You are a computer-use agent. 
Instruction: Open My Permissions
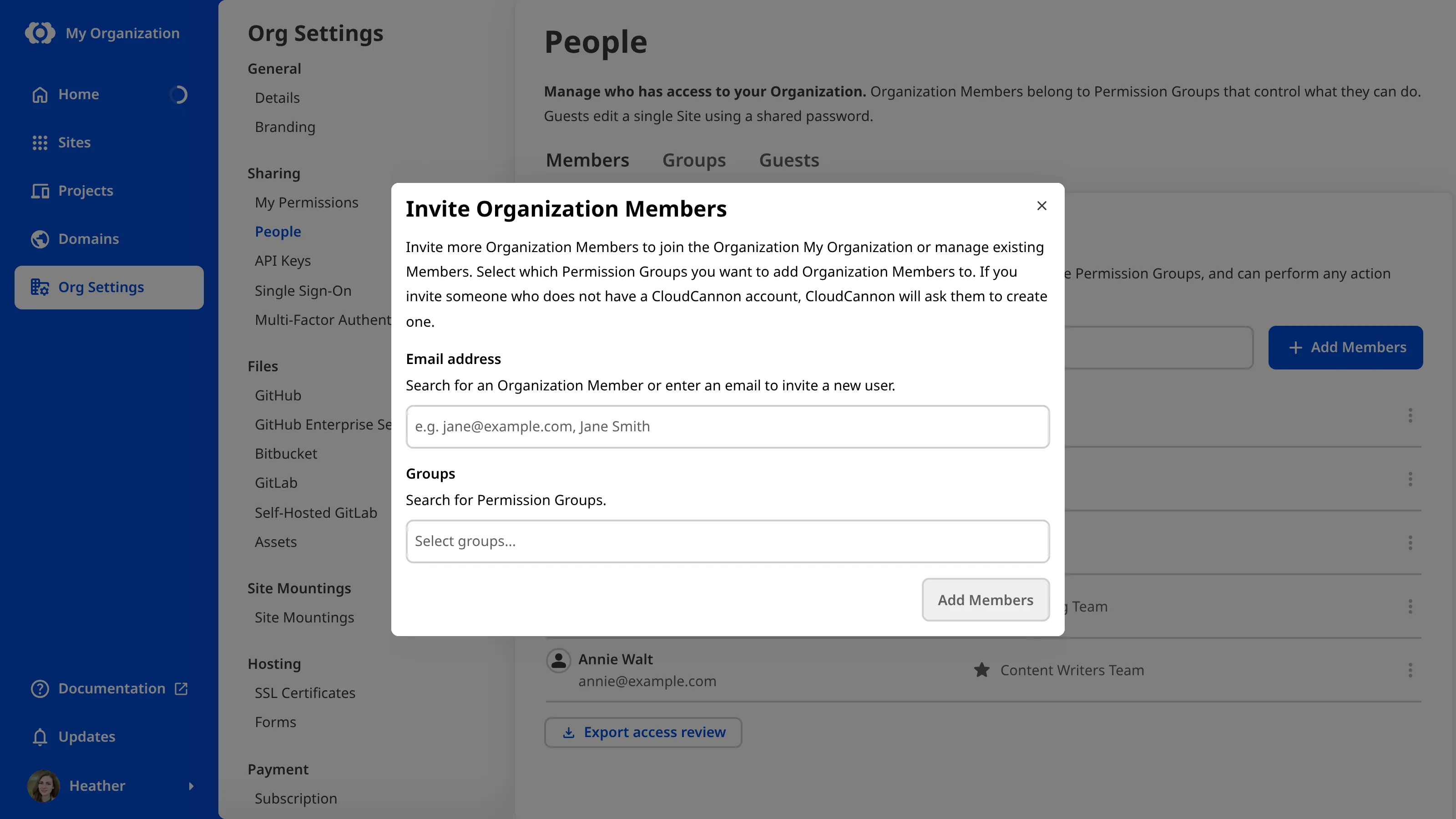point(306,203)
